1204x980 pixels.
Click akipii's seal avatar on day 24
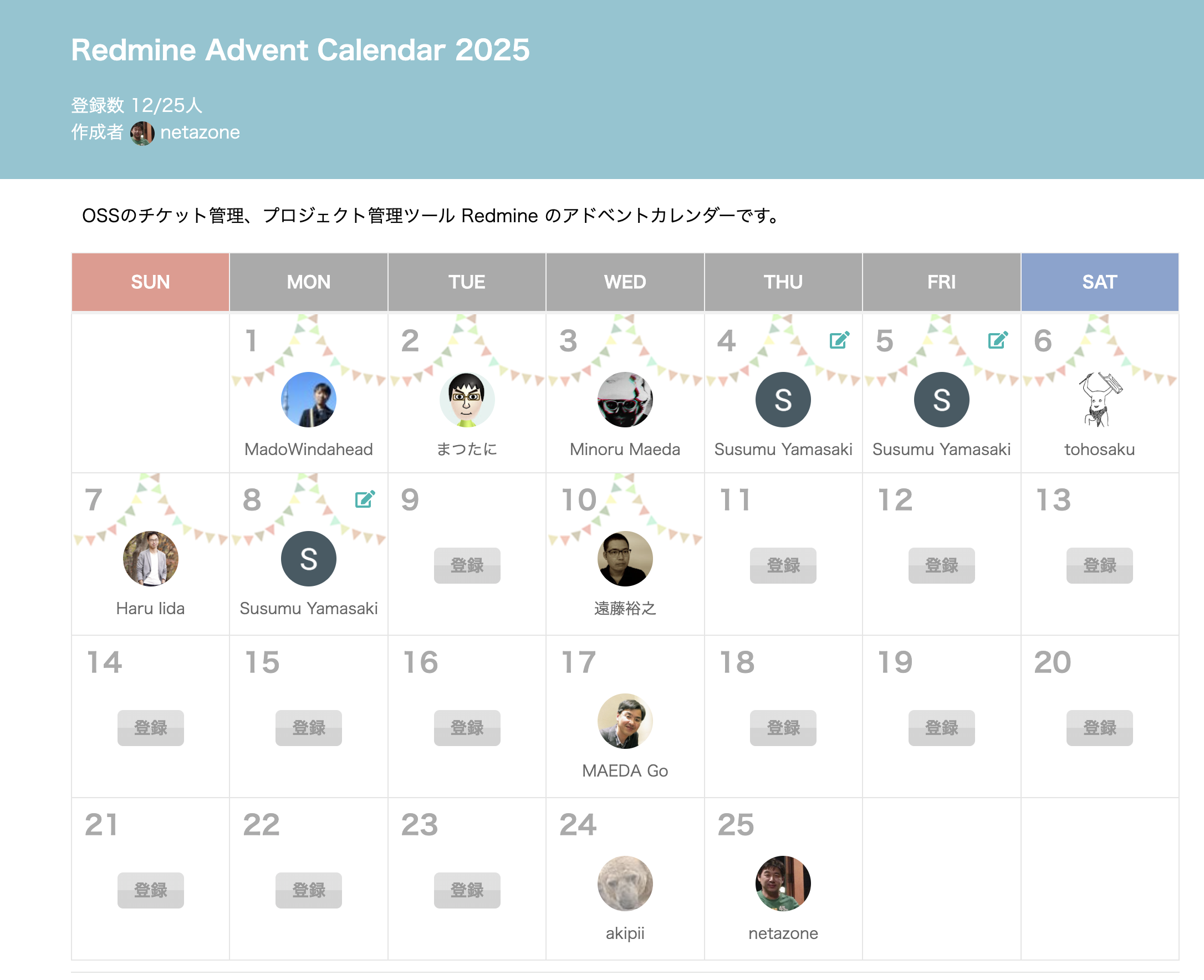pyautogui.click(x=625, y=884)
